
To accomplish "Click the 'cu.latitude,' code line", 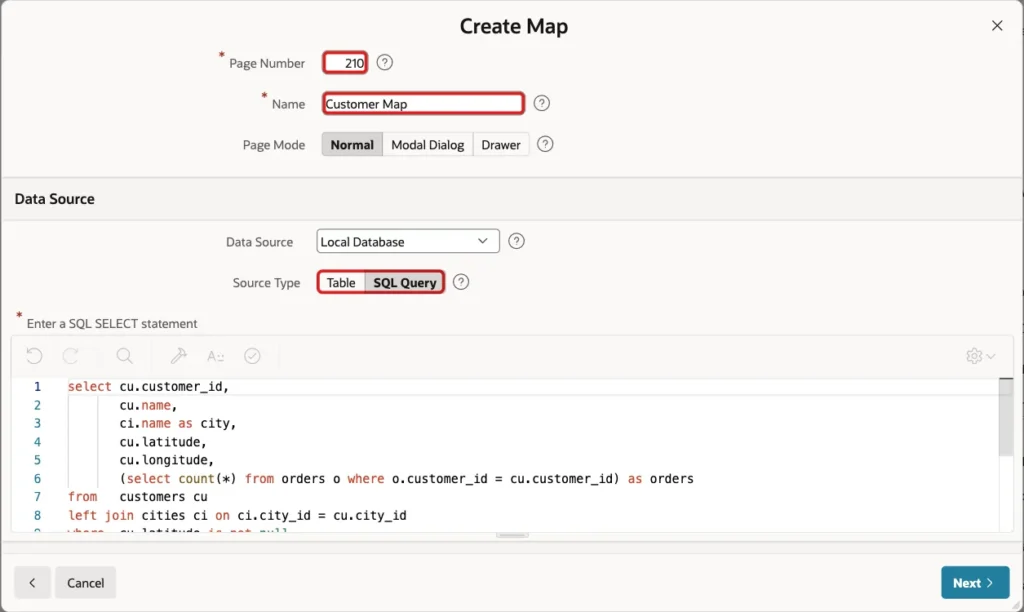I will point(163,442).
